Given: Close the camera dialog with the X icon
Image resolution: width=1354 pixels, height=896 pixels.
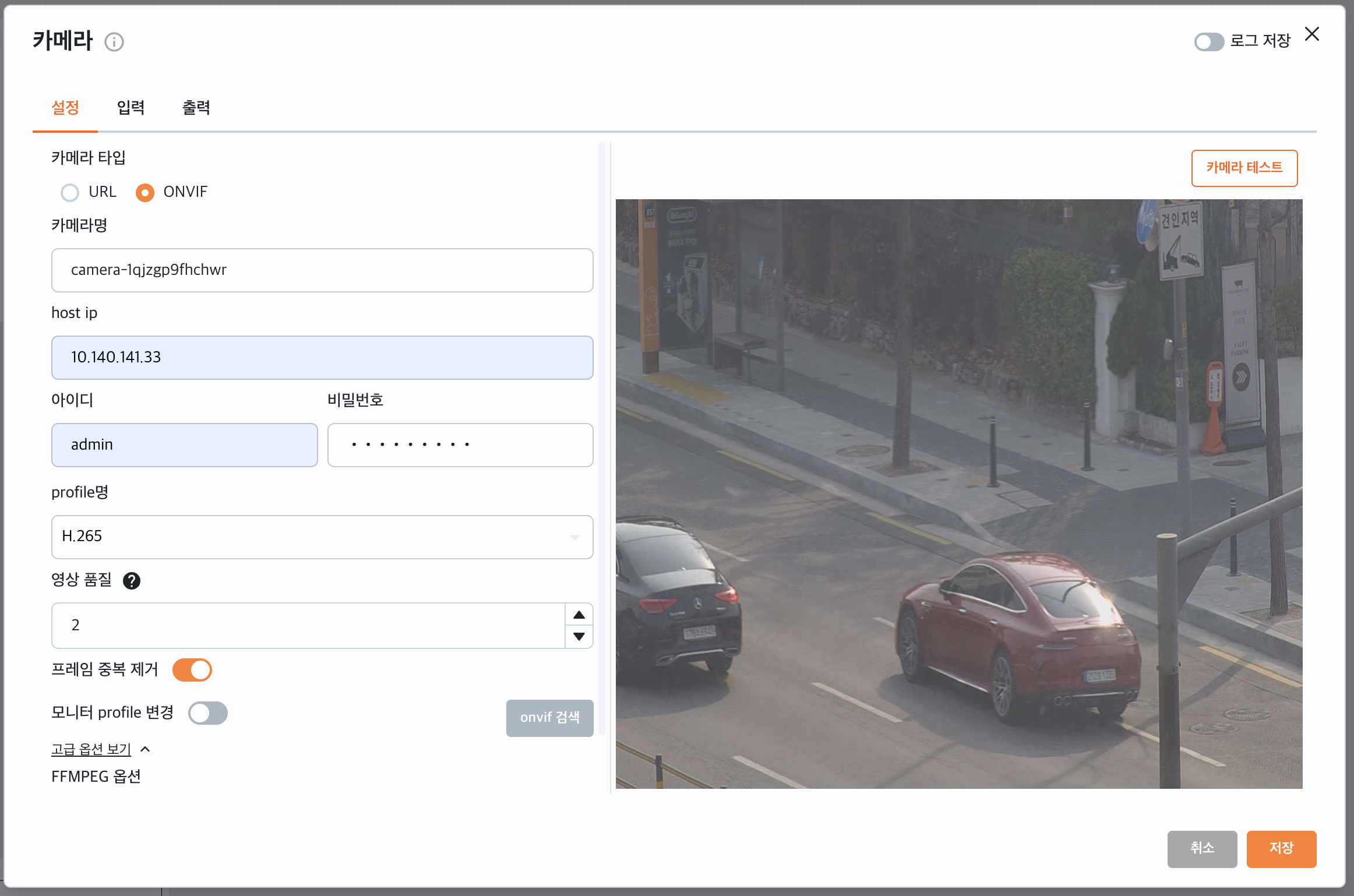Looking at the screenshot, I should (x=1312, y=34).
